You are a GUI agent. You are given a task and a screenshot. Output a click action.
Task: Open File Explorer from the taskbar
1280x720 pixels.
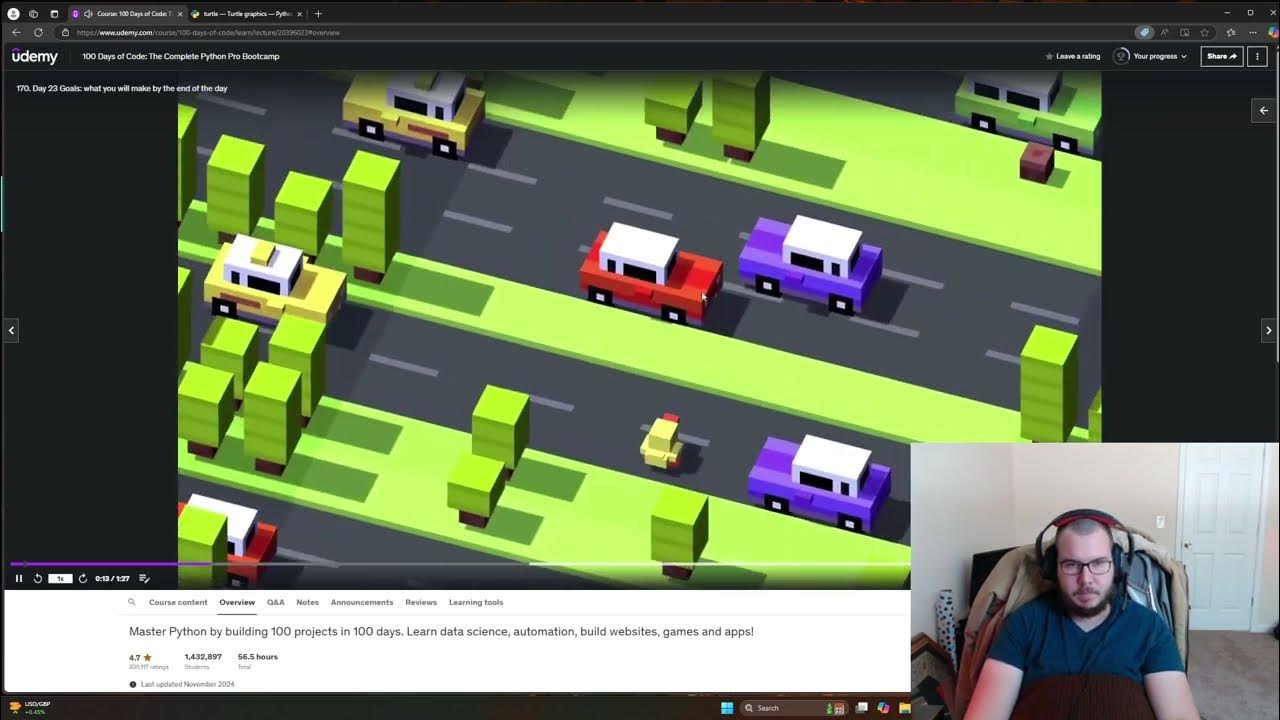pyautogui.click(x=905, y=708)
